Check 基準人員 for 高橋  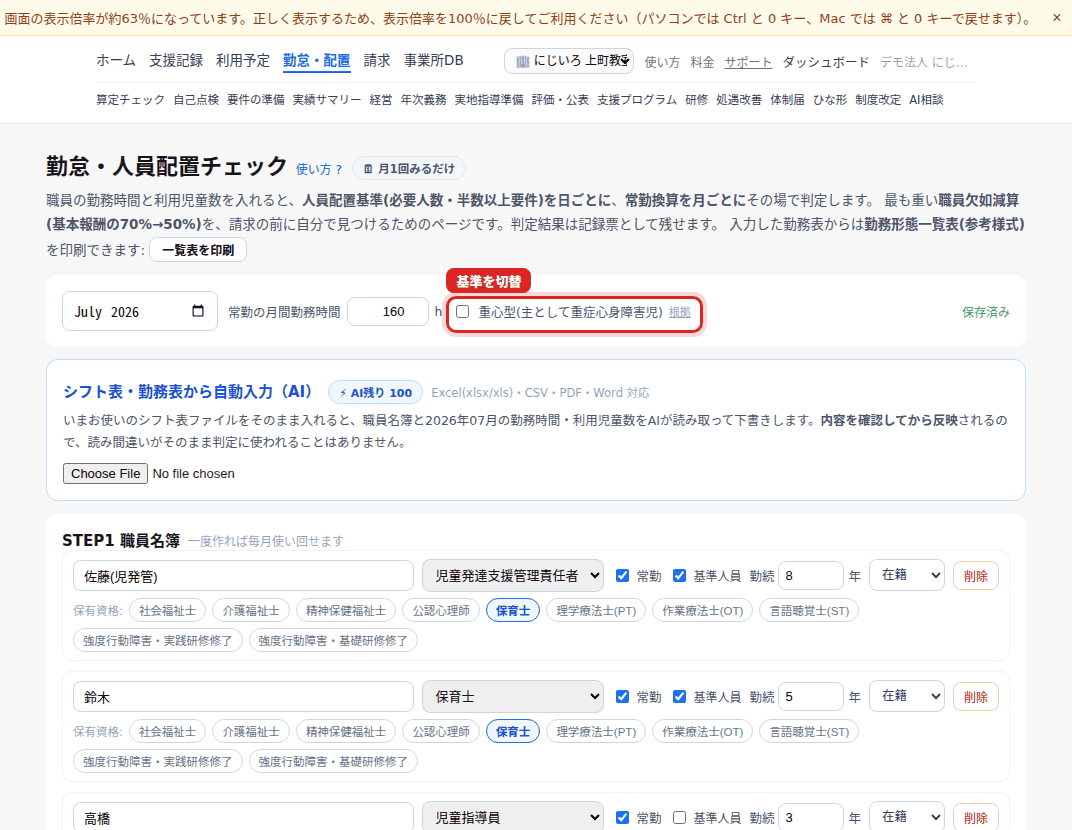point(679,818)
